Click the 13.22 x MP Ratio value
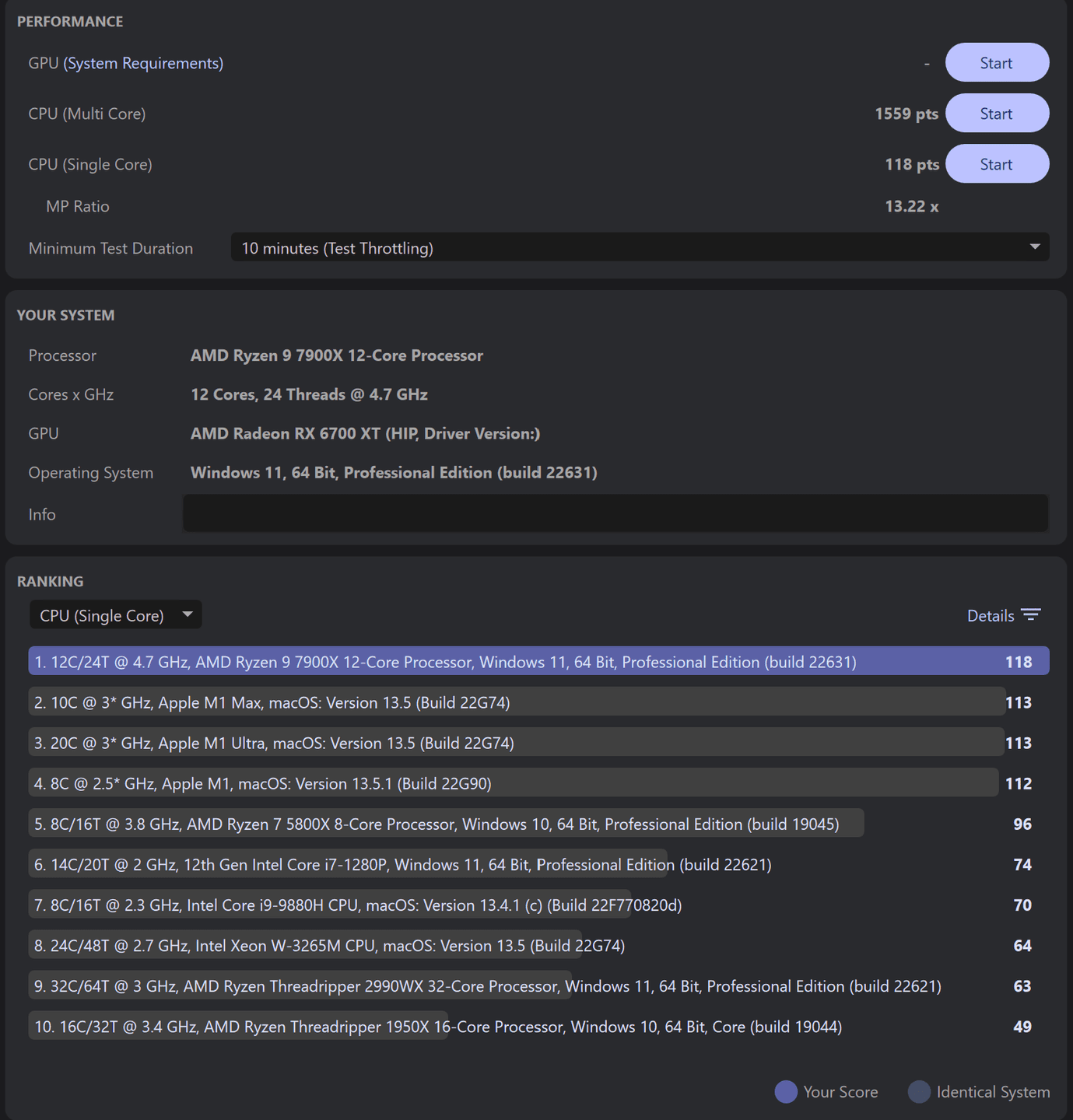Screen dimensions: 1073x1120 click(912, 206)
